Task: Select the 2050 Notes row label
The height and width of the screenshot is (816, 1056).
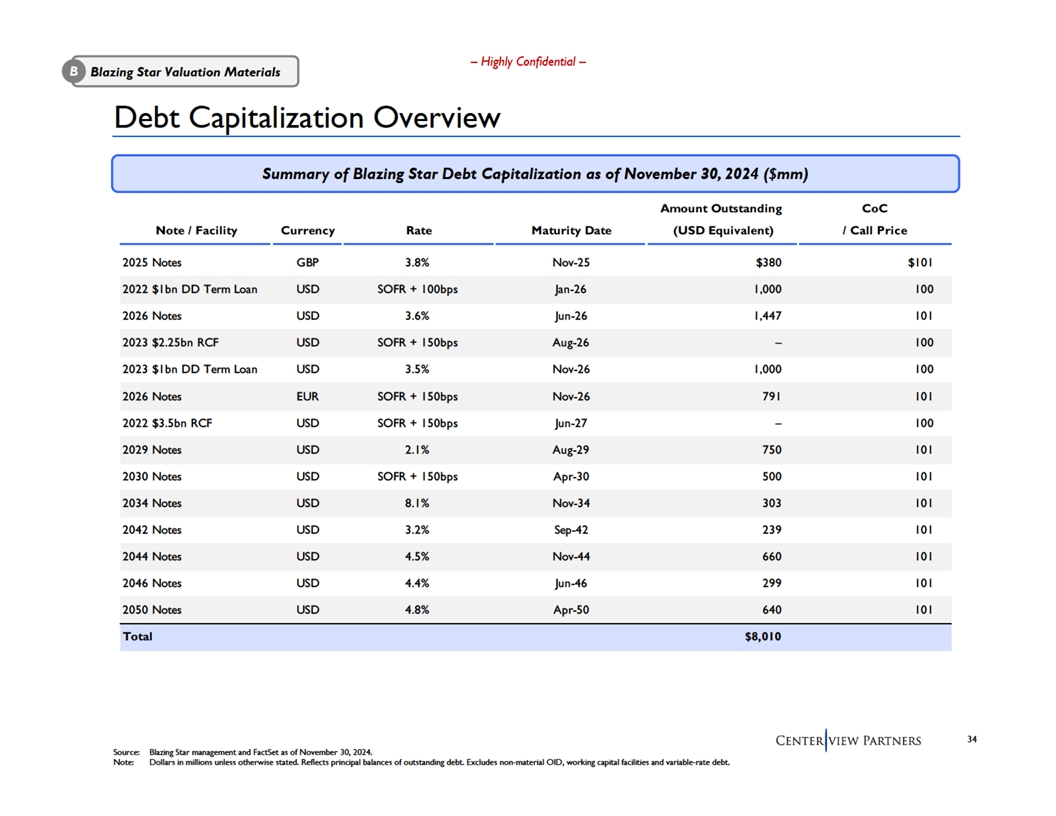Action: click(x=152, y=610)
